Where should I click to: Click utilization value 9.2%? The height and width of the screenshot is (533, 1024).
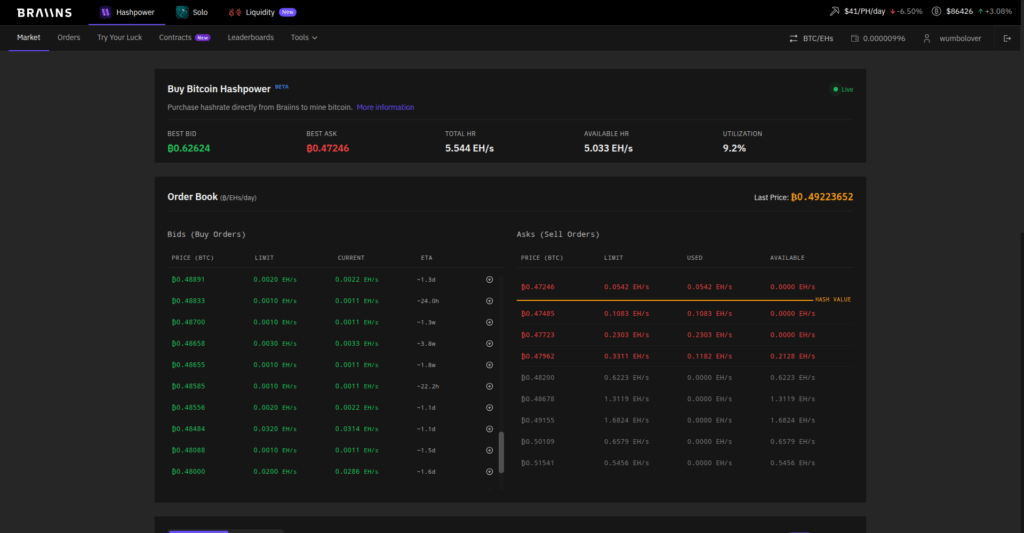[734, 148]
